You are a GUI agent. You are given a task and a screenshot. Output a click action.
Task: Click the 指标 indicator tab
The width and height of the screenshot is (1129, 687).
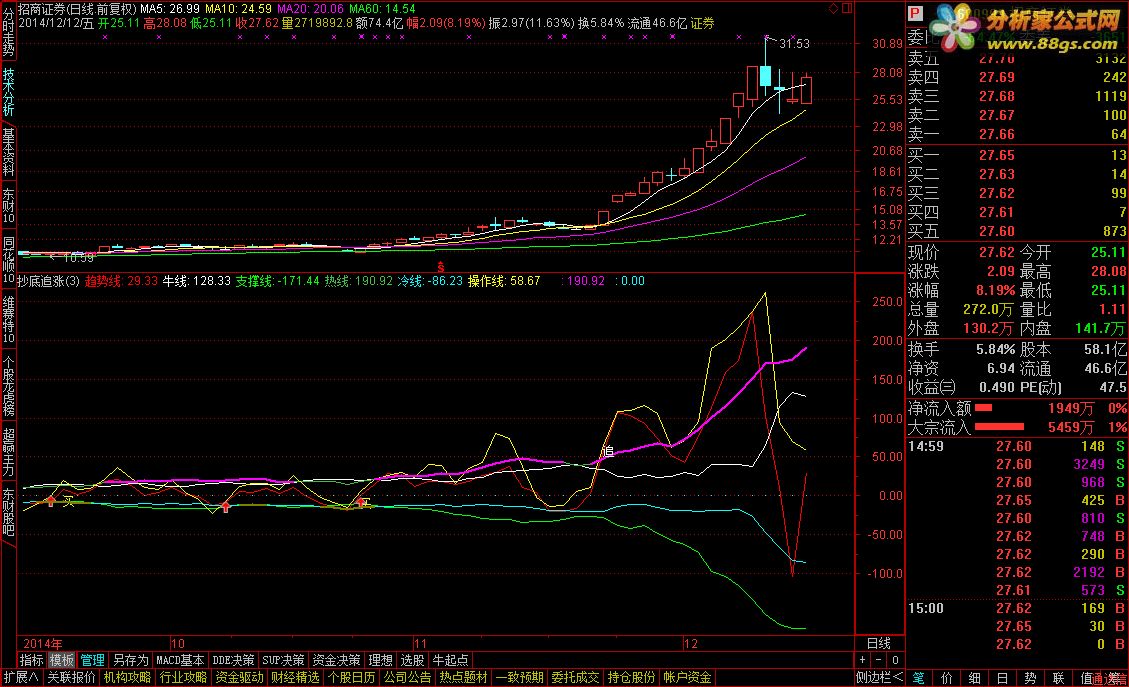tap(32, 660)
